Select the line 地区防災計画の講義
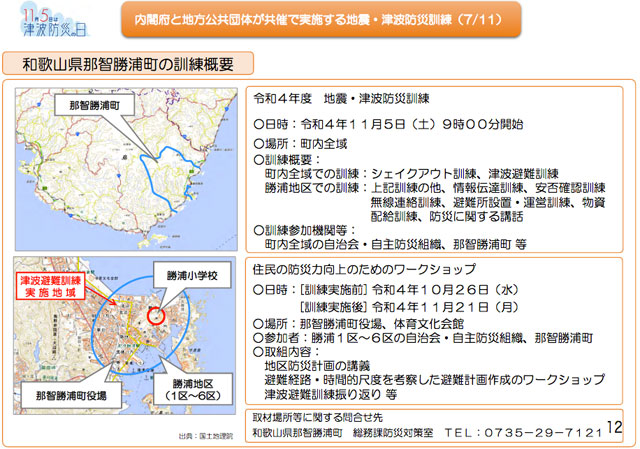640x449 pixels. click(317, 366)
